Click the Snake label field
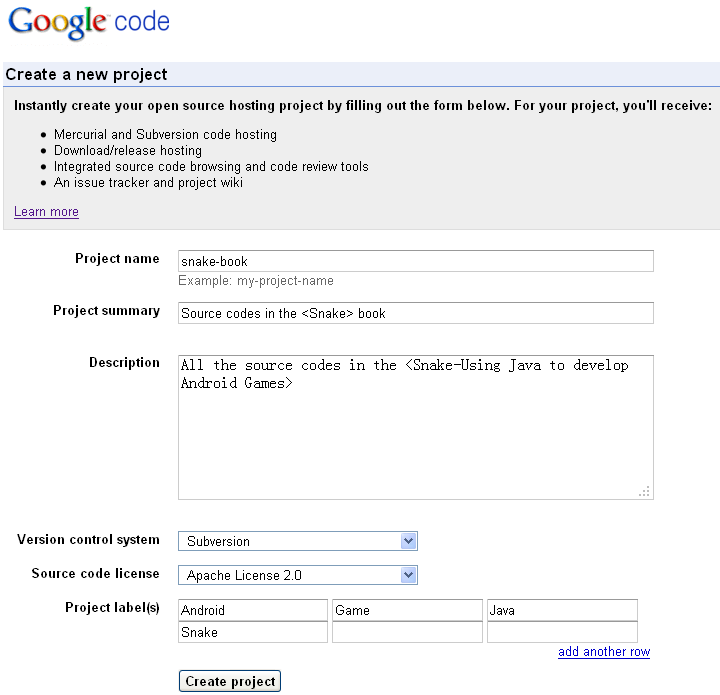Viewport: 720px width, 695px height. [253, 632]
